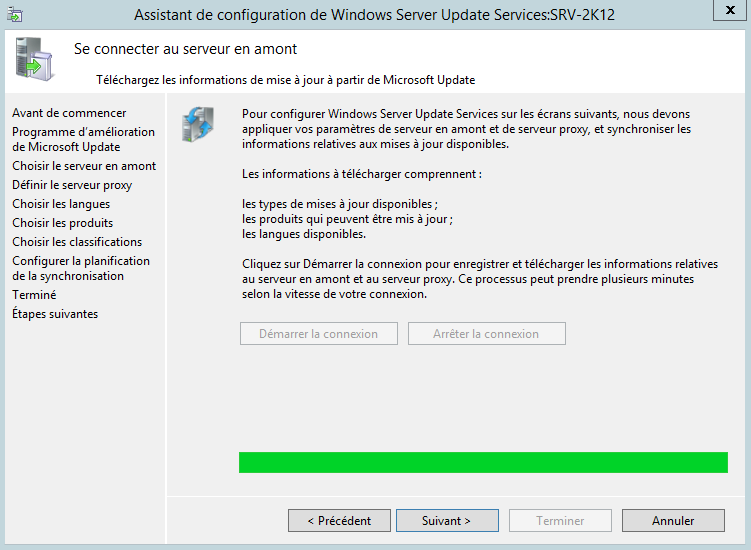
Task: Click the window title Assistant de configuration text
Action: pyautogui.click(x=375, y=15)
